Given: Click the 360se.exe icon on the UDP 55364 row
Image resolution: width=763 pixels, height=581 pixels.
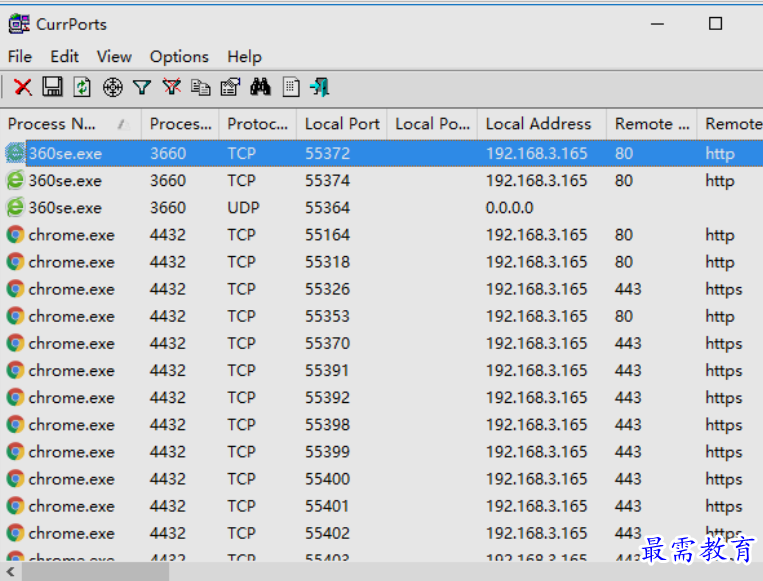Looking at the screenshot, I should point(15,208).
